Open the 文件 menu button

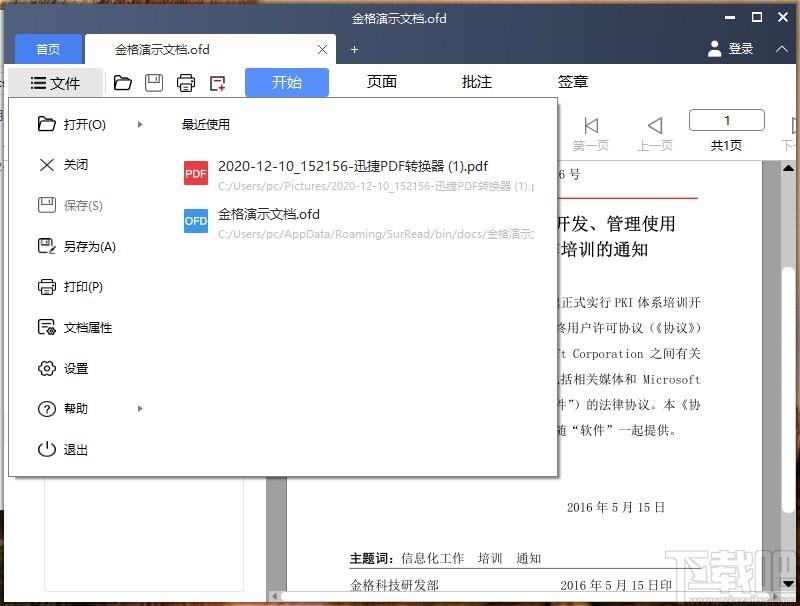(56, 83)
